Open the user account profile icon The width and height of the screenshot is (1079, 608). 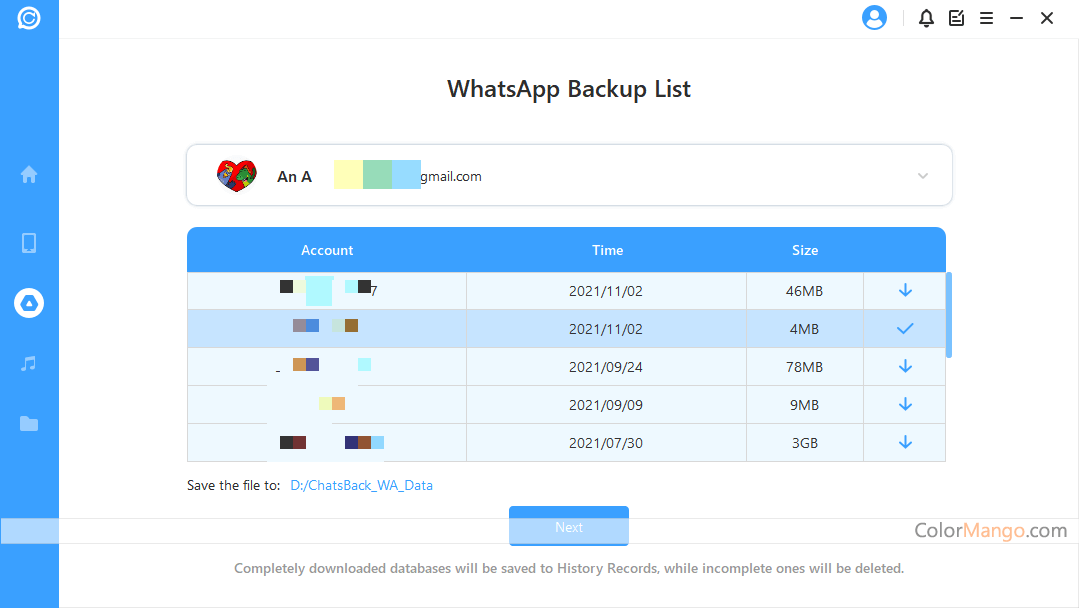click(x=874, y=18)
